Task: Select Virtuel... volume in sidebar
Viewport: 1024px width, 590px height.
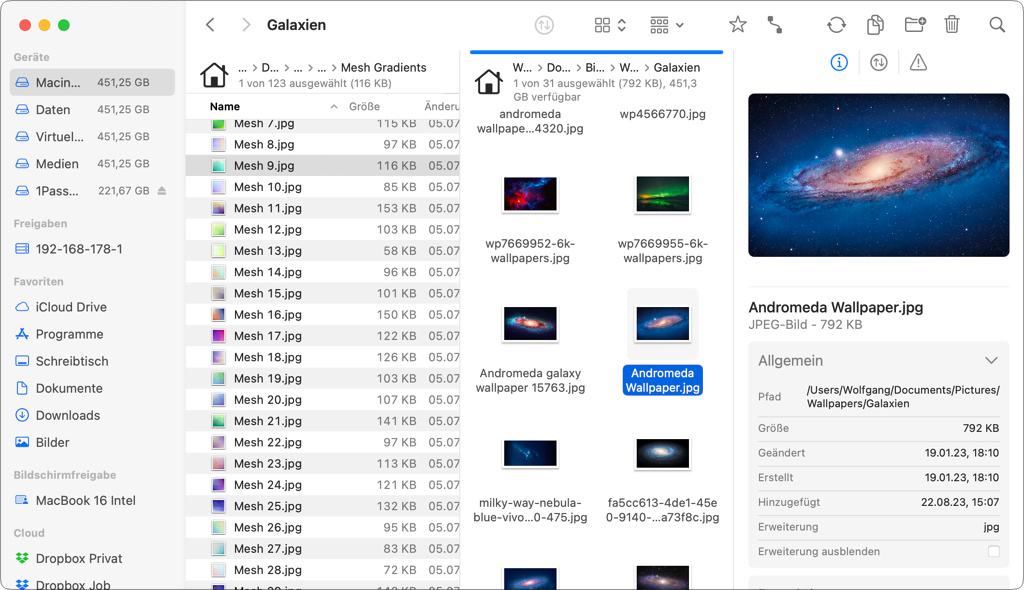Action: tap(92, 137)
